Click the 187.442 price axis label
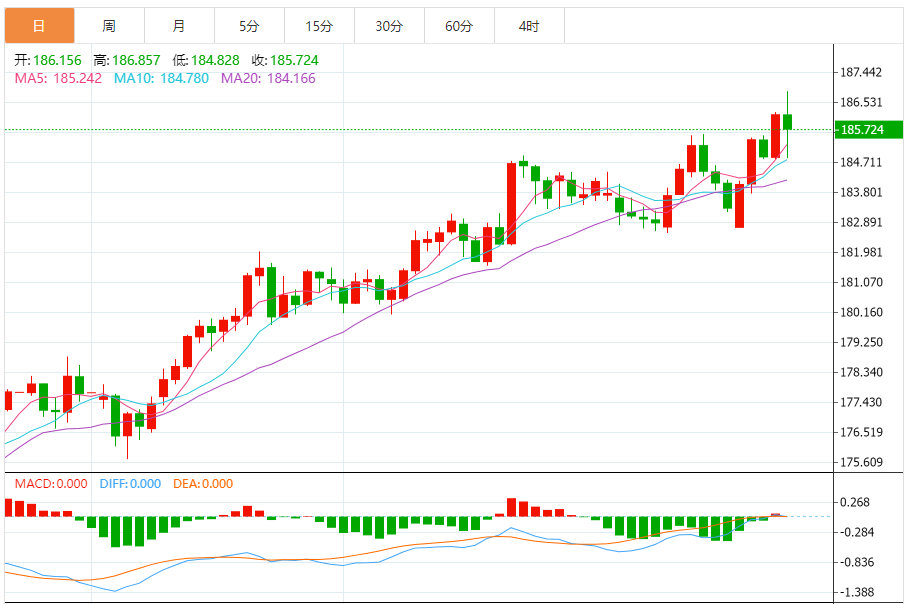Image resolution: width=910 pixels, height=604 pixels. 861,72
